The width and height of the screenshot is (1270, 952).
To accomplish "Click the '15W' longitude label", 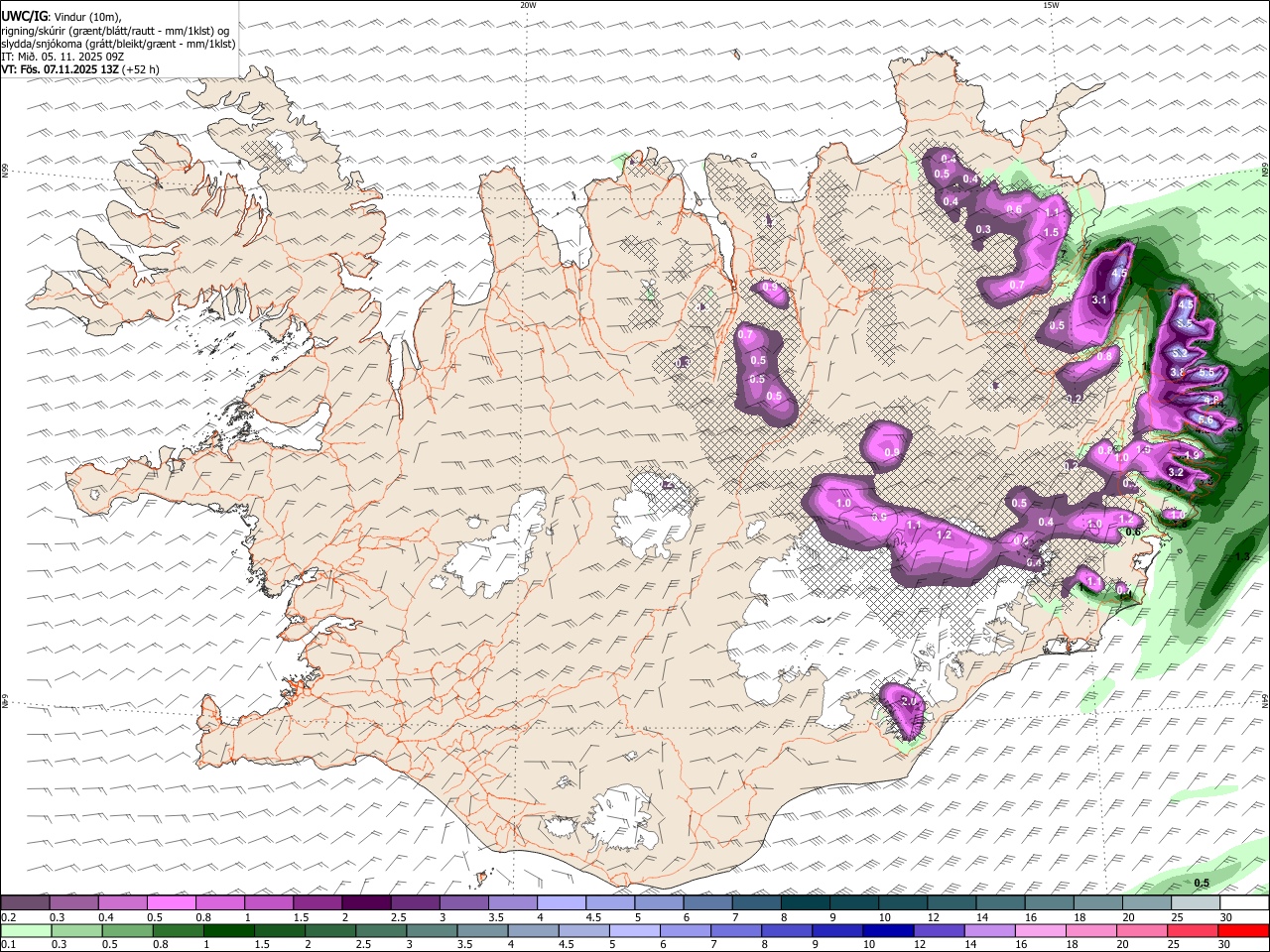I will click(x=1050, y=5).
